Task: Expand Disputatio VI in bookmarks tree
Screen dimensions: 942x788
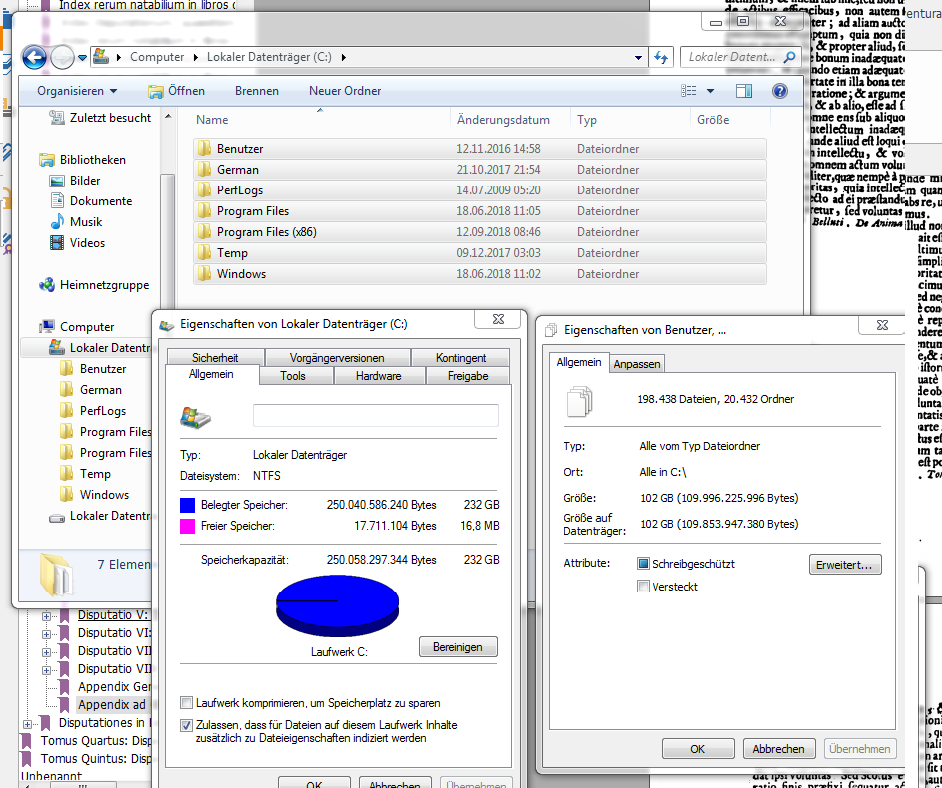Action: tap(46, 634)
